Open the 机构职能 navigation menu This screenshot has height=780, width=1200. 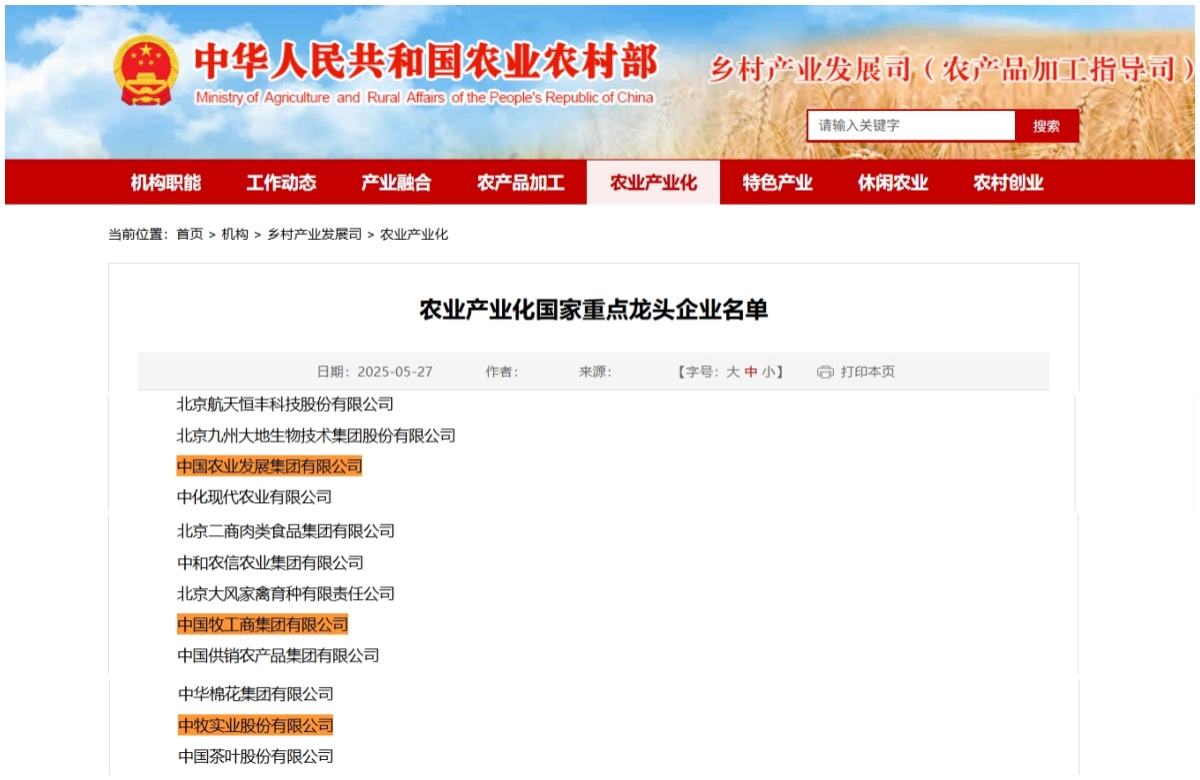click(x=166, y=183)
